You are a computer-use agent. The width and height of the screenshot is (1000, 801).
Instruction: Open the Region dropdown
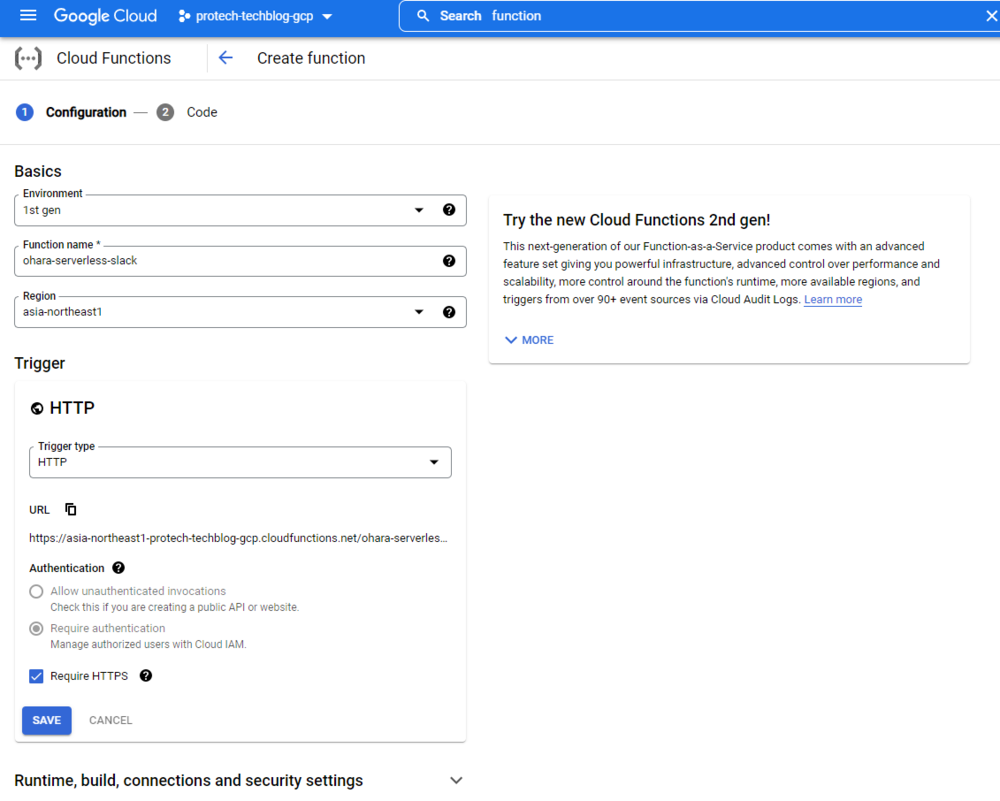click(x=419, y=312)
